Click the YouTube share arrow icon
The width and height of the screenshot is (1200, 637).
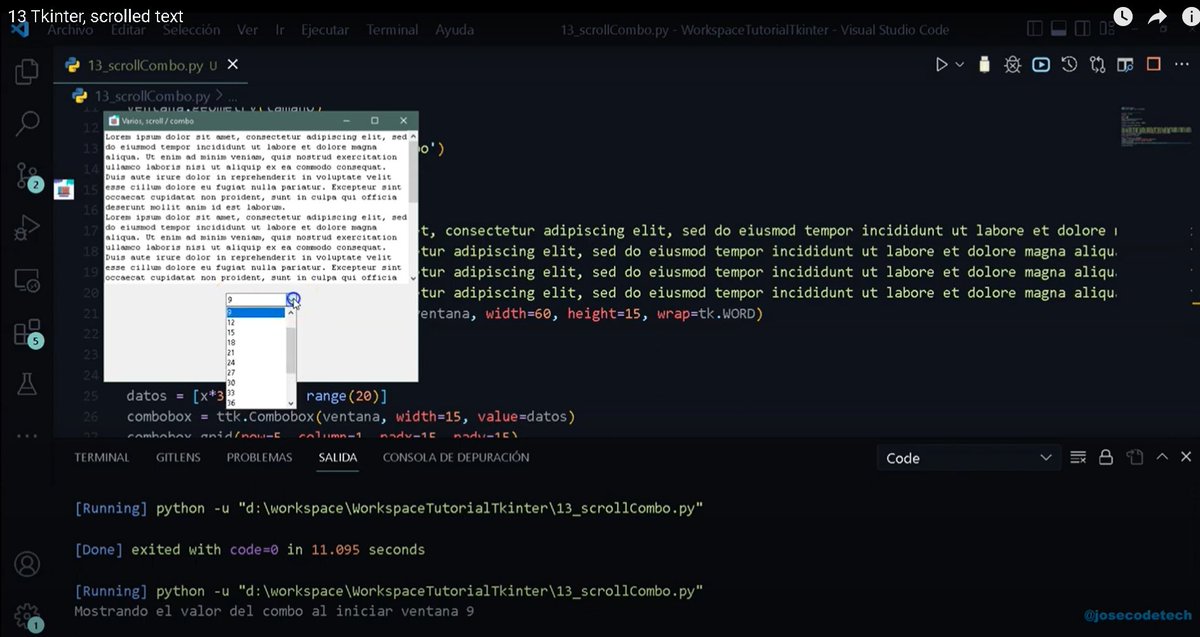[1157, 16]
